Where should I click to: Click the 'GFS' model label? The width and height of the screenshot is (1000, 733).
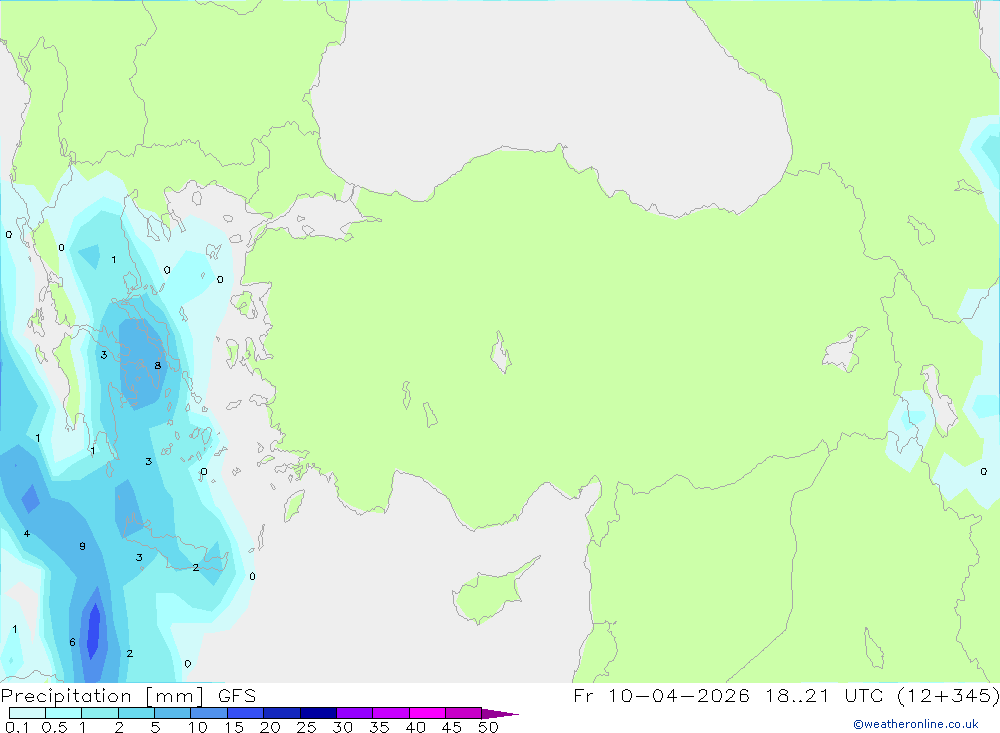[237, 696]
